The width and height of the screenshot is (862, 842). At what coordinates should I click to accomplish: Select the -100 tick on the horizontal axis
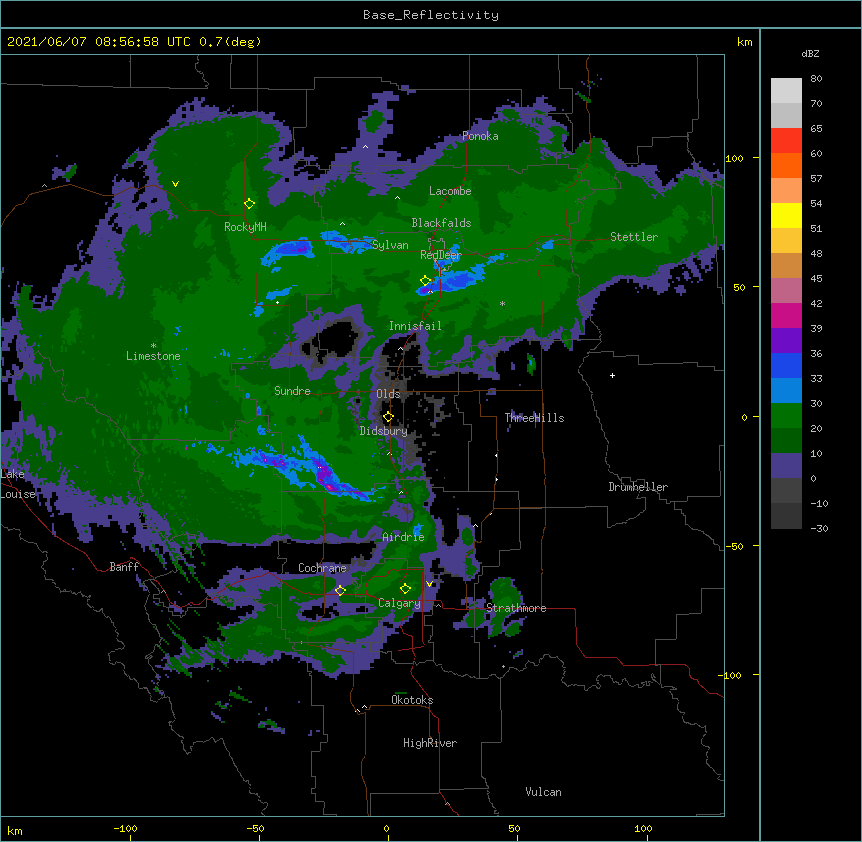(125, 828)
